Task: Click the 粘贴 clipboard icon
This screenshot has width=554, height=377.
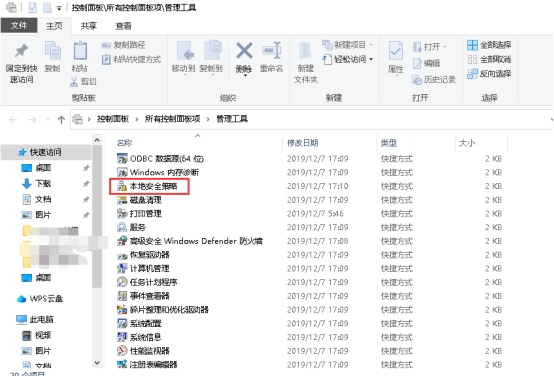Action: pyautogui.click(x=80, y=50)
